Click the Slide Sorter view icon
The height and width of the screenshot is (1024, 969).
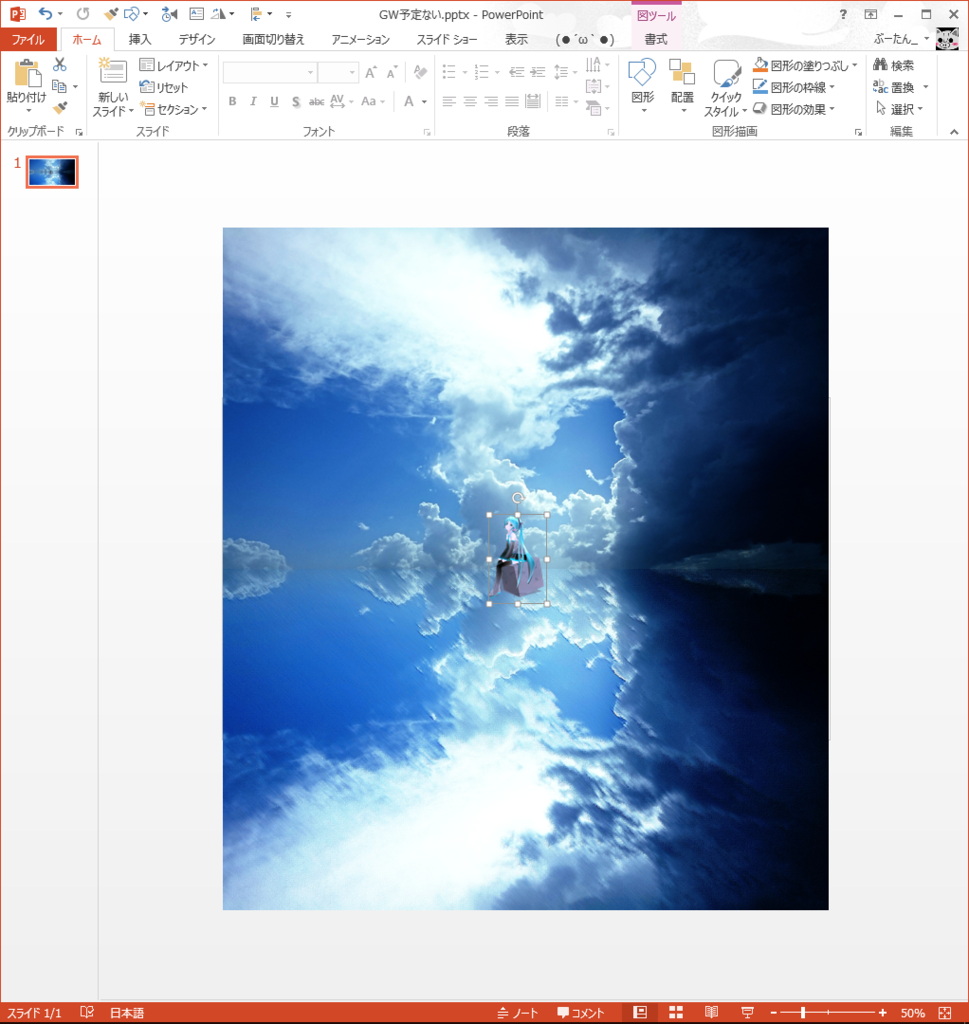pos(676,1012)
